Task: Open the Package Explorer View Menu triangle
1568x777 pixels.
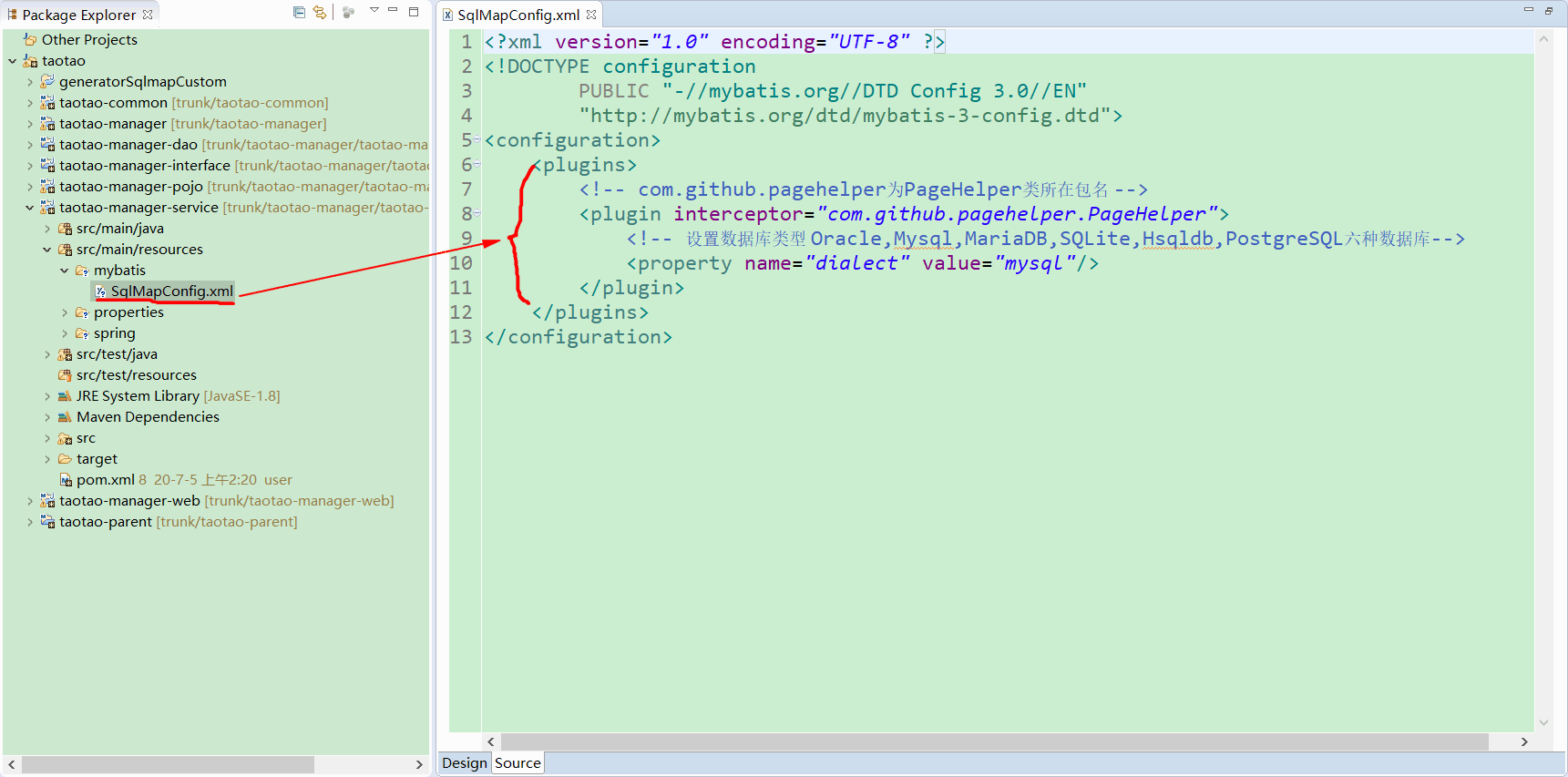Action: coord(374,11)
